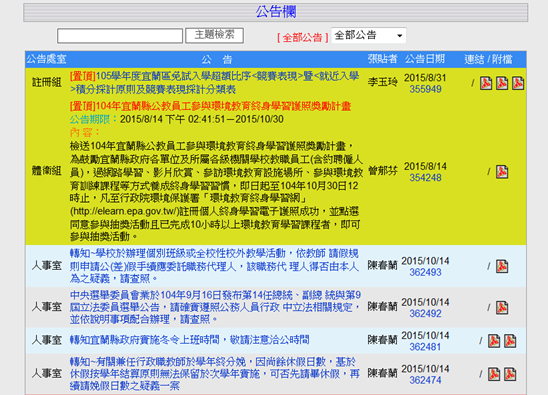Open PDF attachment for 體衛組 announcement
Image resolution: width=548 pixels, height=395 pixels.
tap(502, 172)
